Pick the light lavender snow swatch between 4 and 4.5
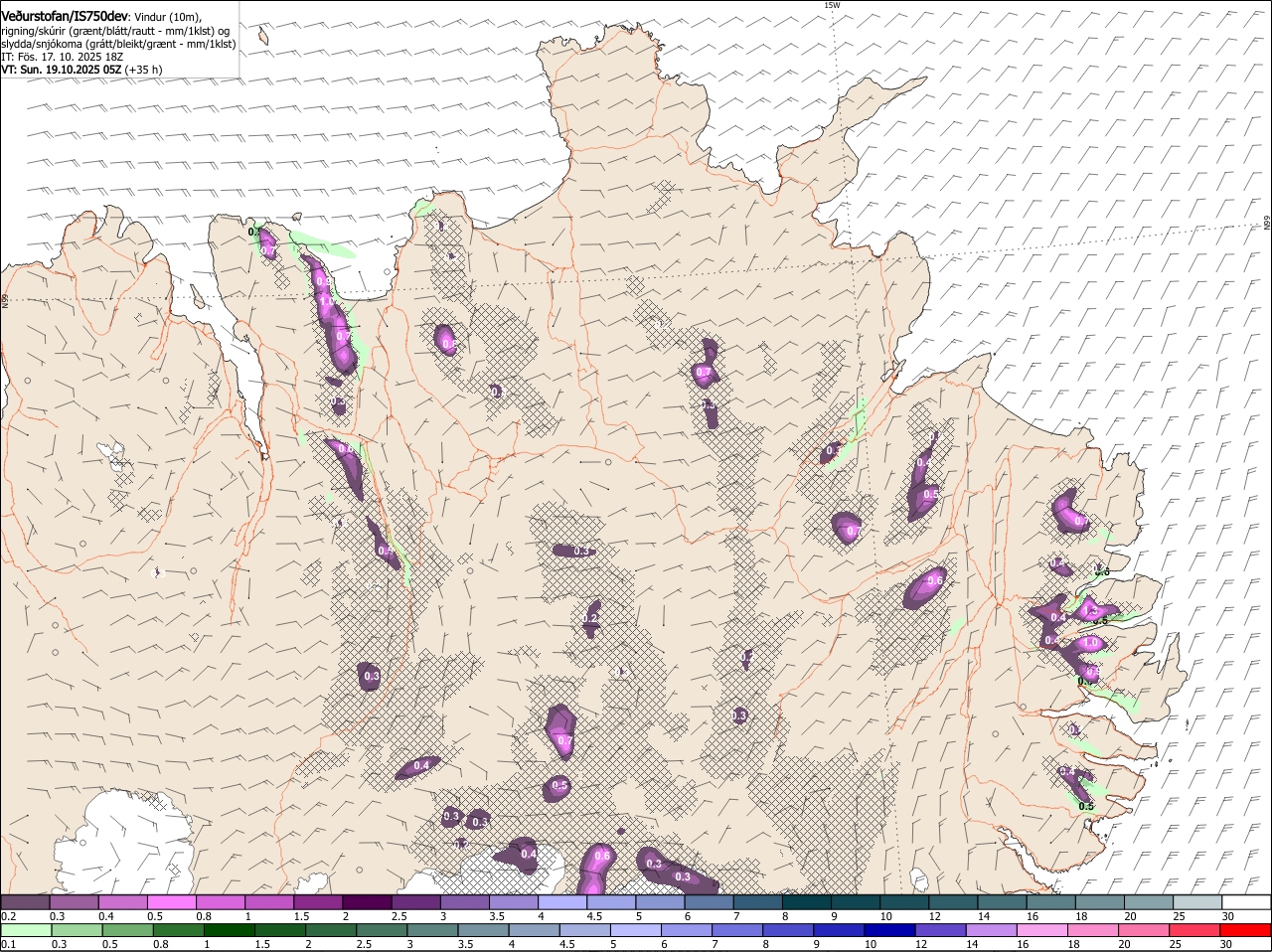 click(562, 902)
